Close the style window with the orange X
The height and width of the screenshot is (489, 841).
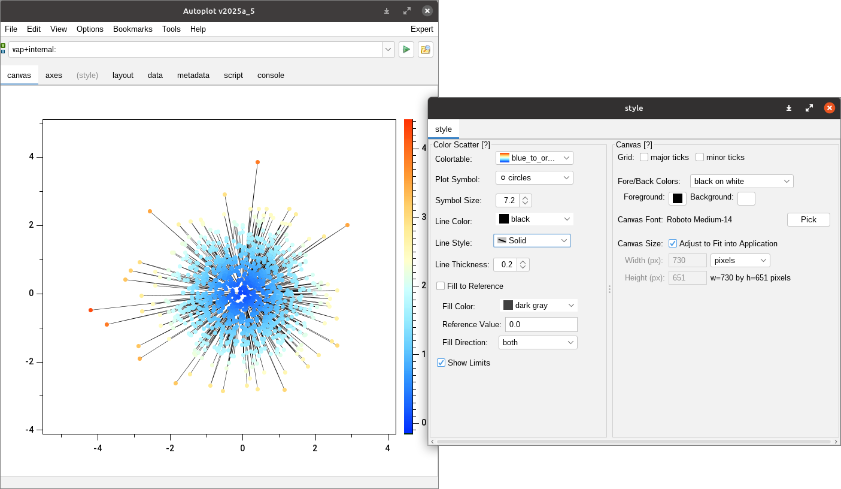[828, 108]
